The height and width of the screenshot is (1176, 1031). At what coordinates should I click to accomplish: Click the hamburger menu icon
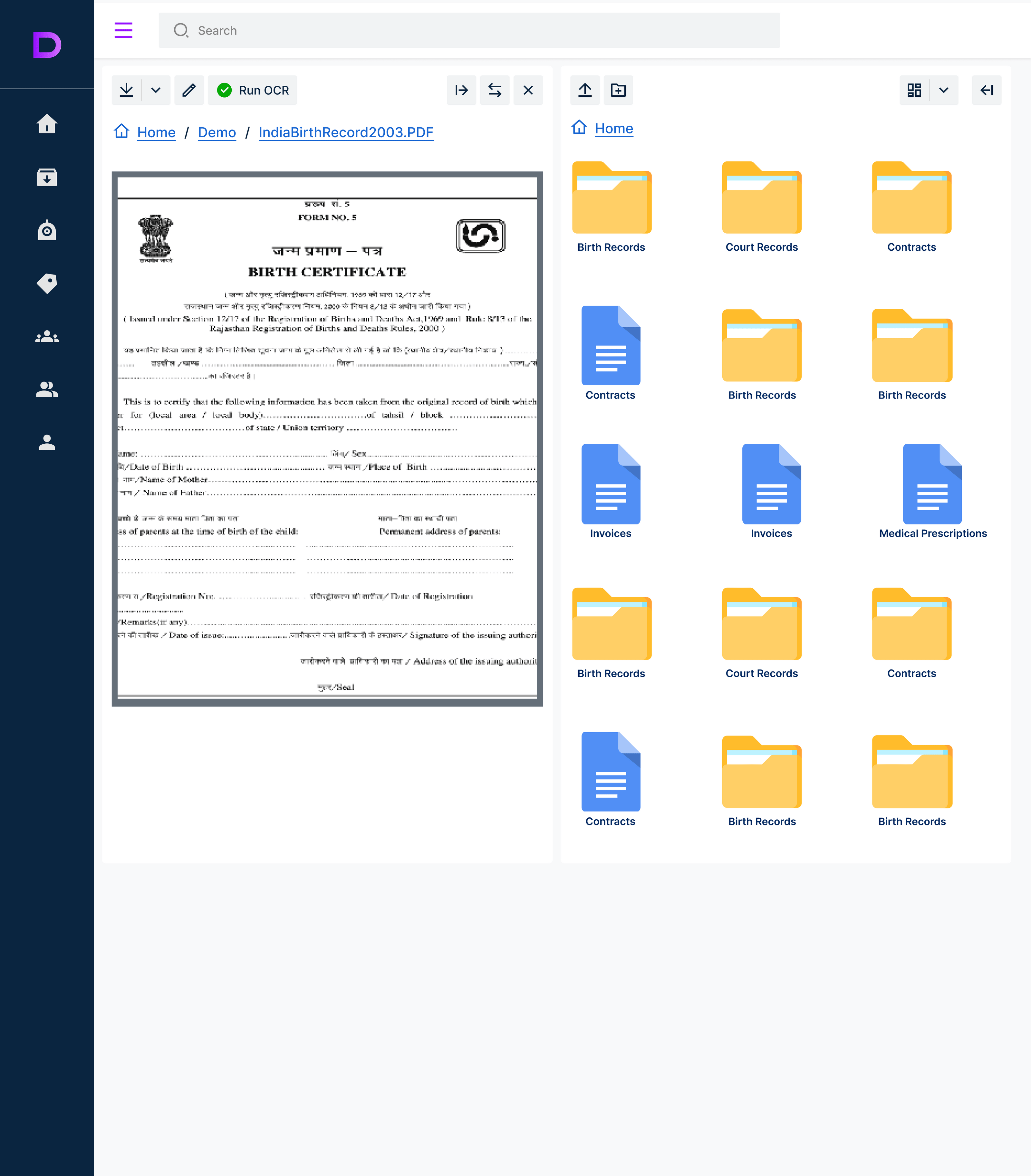(123, 31)
